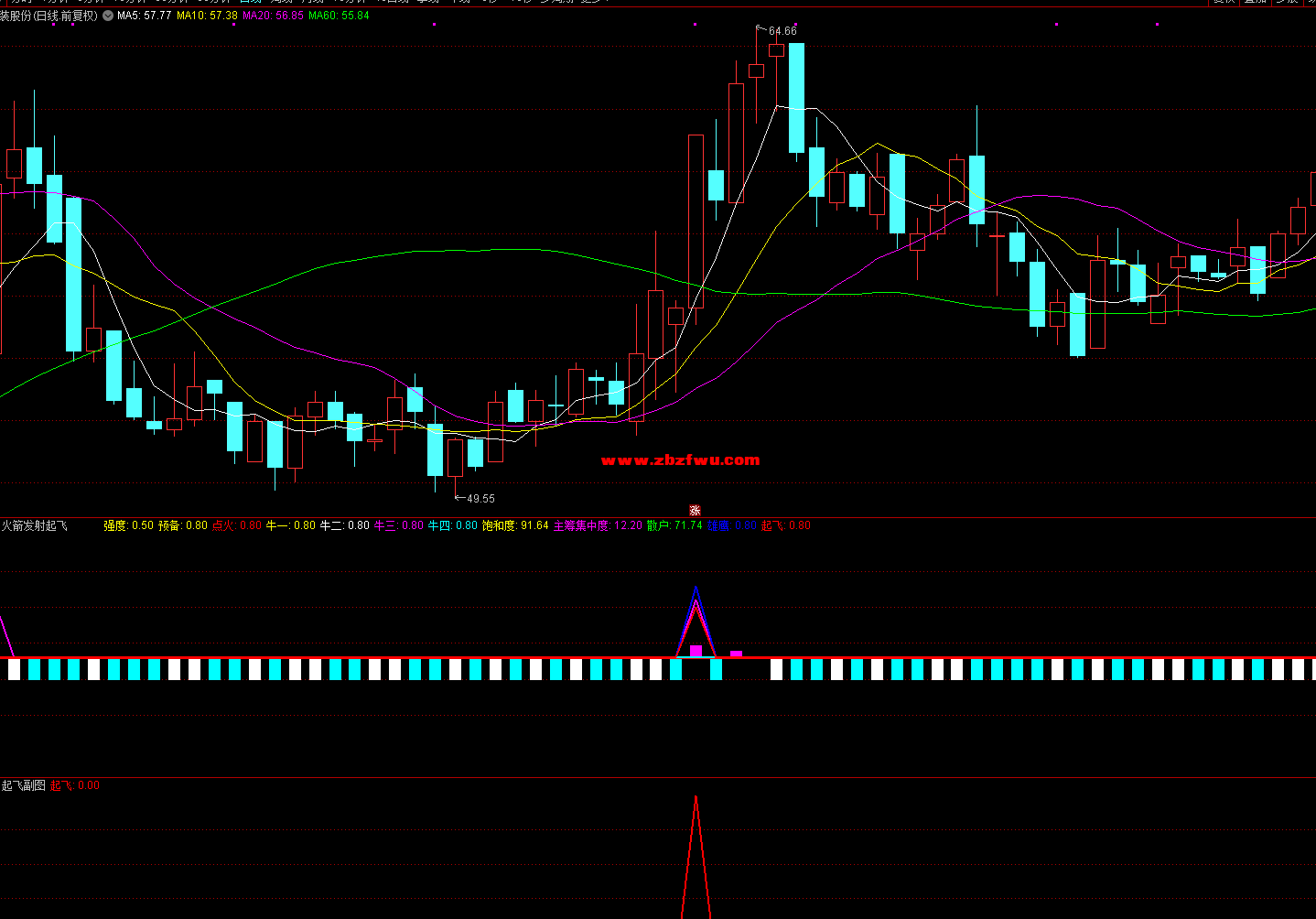Click the red spike peak in 起飞副图

point(696,799)
